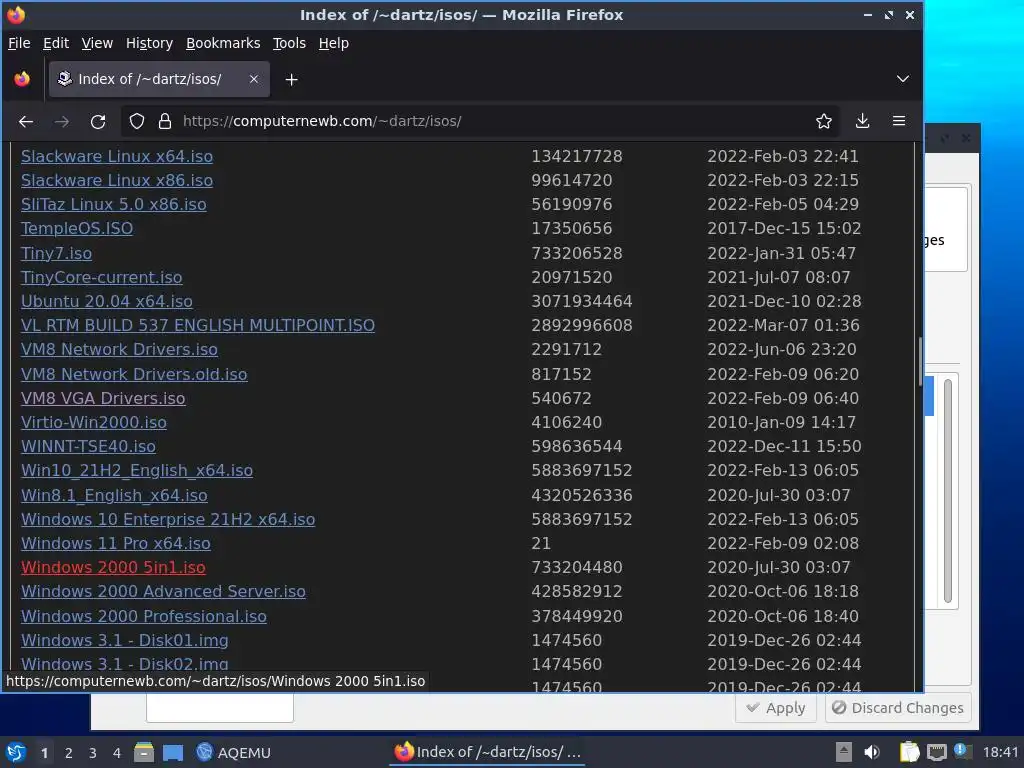Open the Ubuntu 20.04 x64.iso link
This screenshot has width=1024, height=768.
click(106, 302)
